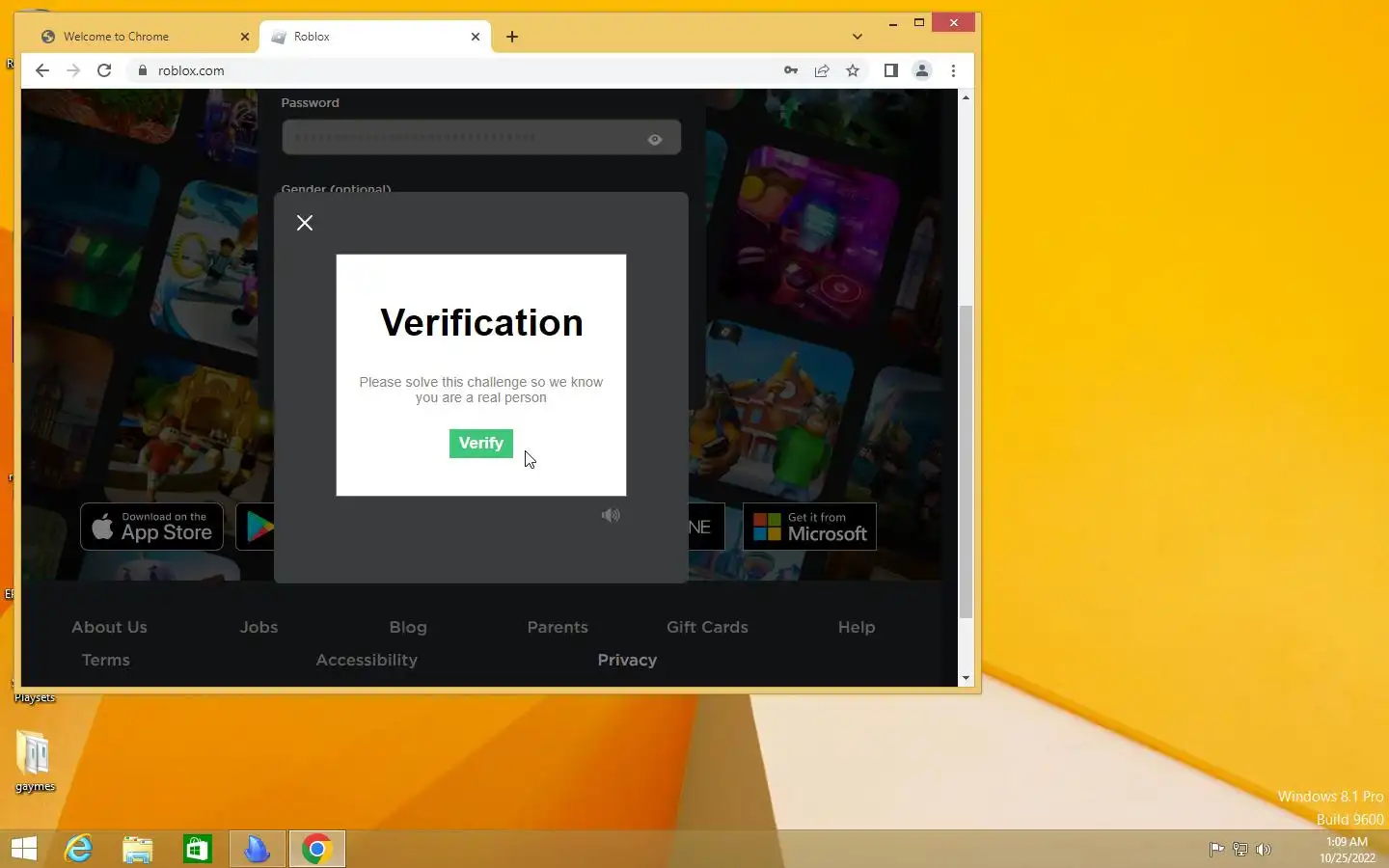Click the roblox.com address bar
1389x868 pixels.
453,70
